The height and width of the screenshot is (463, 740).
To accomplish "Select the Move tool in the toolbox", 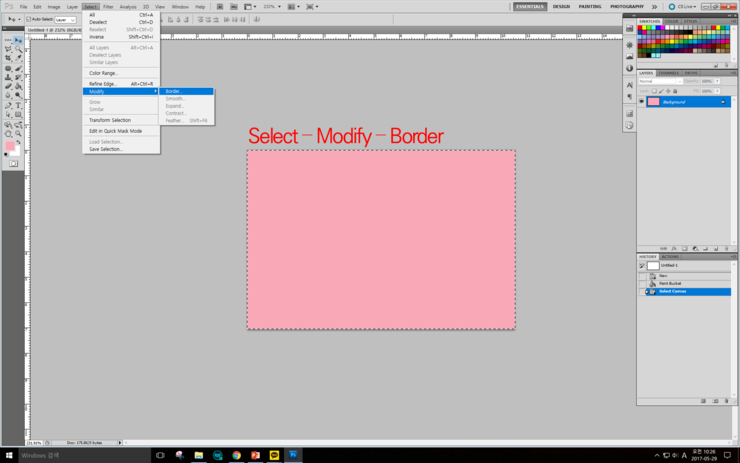I will point(18,40).
